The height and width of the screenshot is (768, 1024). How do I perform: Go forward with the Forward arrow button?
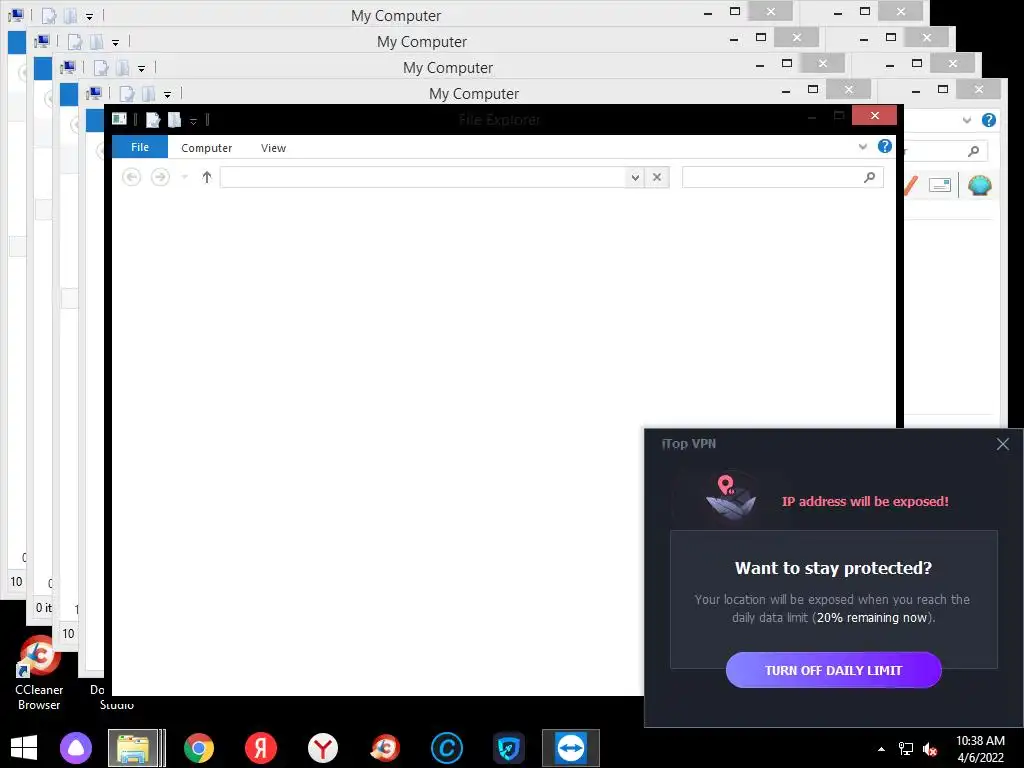160,177
